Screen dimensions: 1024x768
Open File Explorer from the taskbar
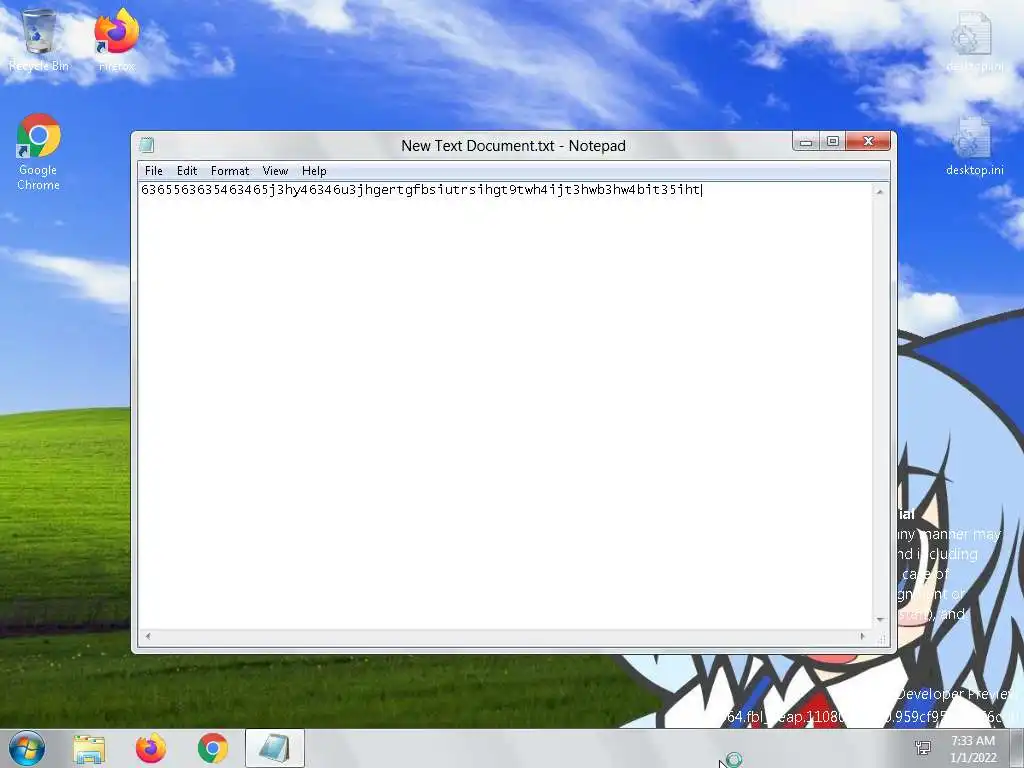pyautogui.click(x=89, y=748)
